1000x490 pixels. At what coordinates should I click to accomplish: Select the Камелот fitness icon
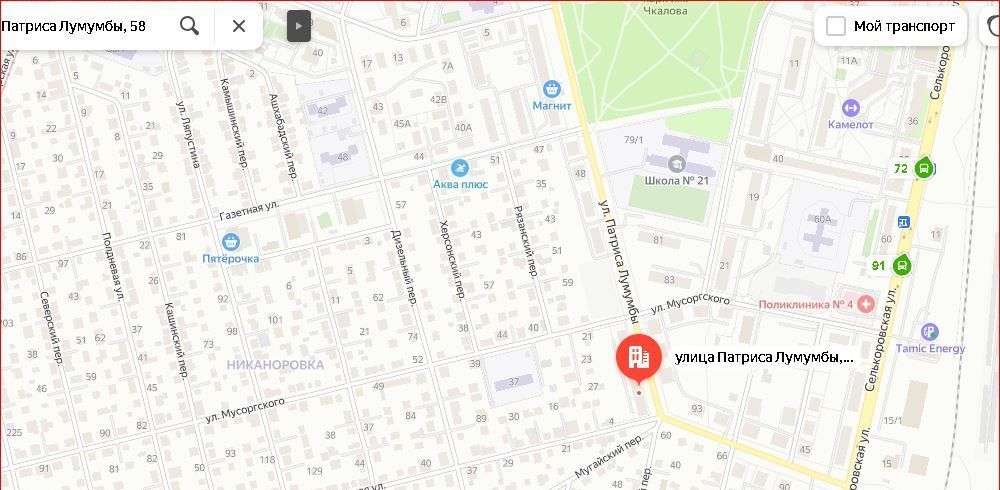850,108
